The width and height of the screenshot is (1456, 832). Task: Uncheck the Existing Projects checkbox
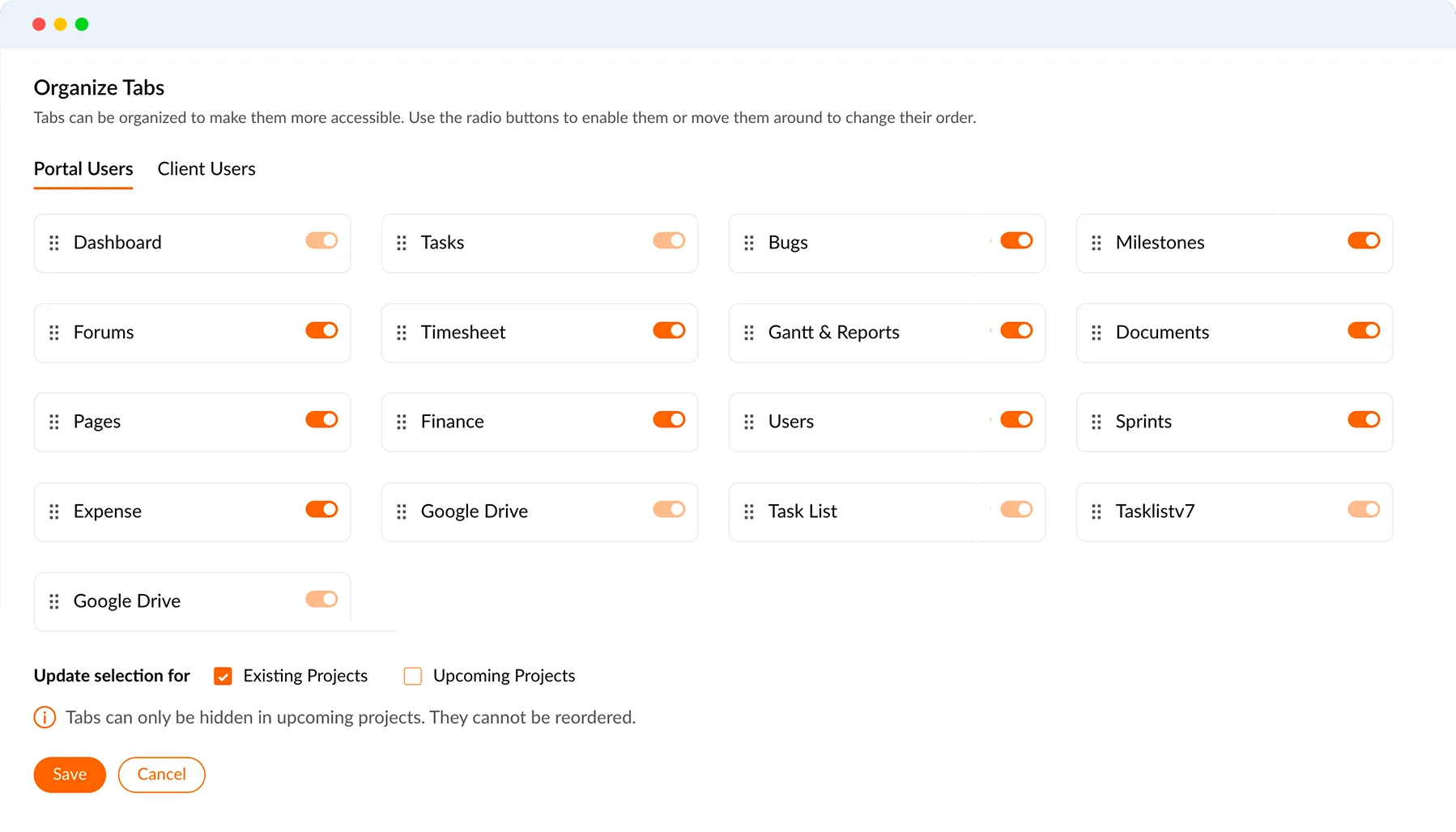pos(224,676)
